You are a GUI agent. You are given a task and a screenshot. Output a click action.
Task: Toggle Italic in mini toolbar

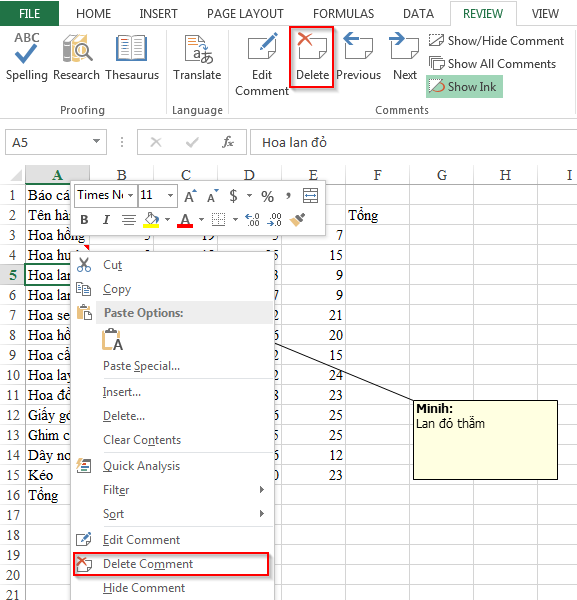click(106, 220)
